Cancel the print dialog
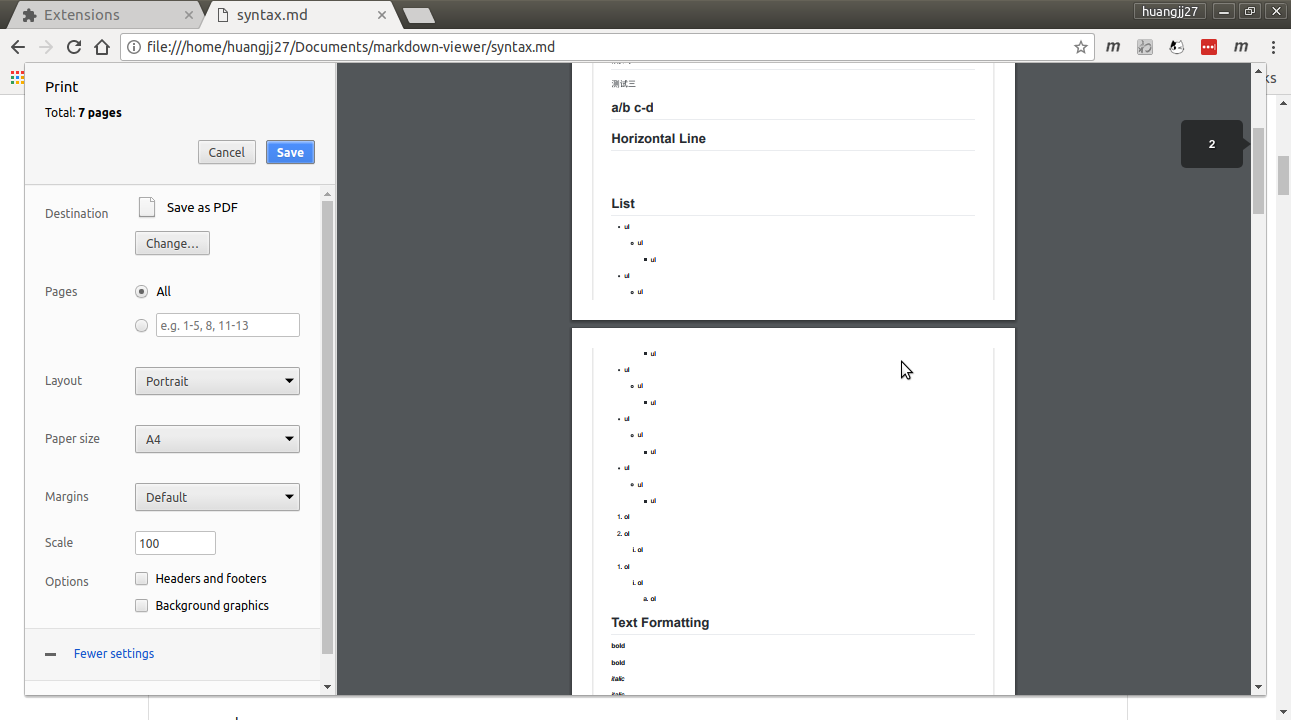 pyautogui.click(x=227, y=152)
